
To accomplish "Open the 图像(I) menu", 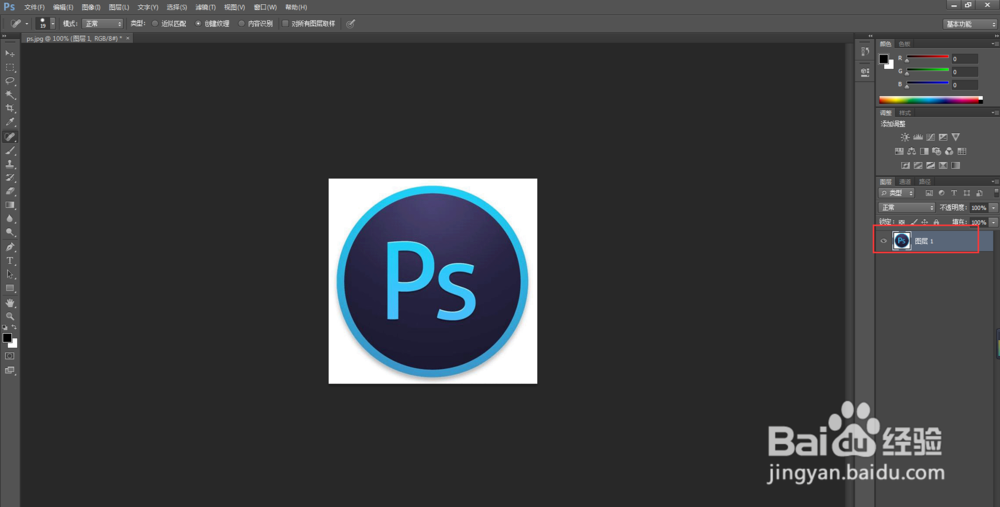I will point(91,7).
